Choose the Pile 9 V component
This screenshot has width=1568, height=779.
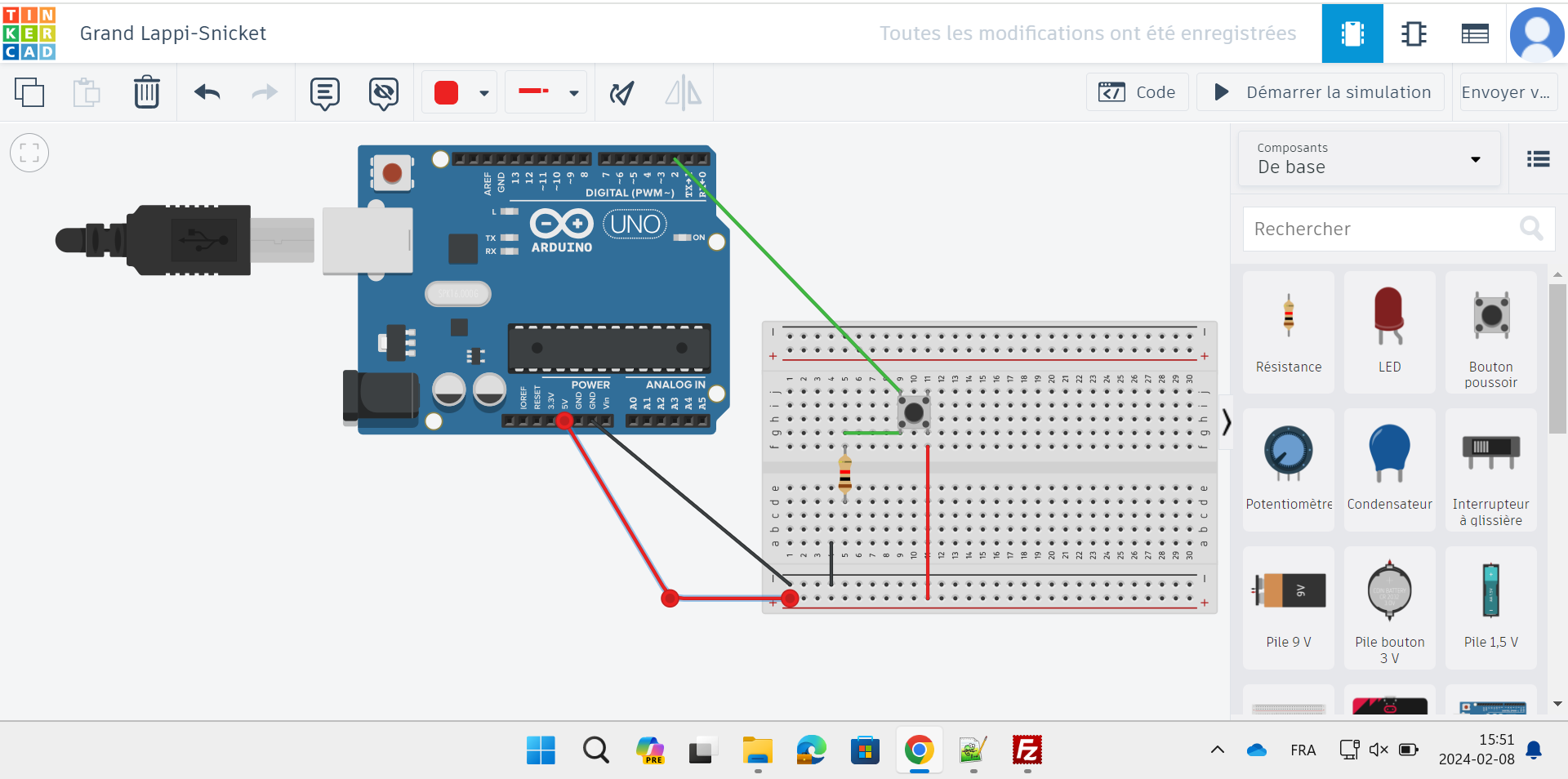1289,608
